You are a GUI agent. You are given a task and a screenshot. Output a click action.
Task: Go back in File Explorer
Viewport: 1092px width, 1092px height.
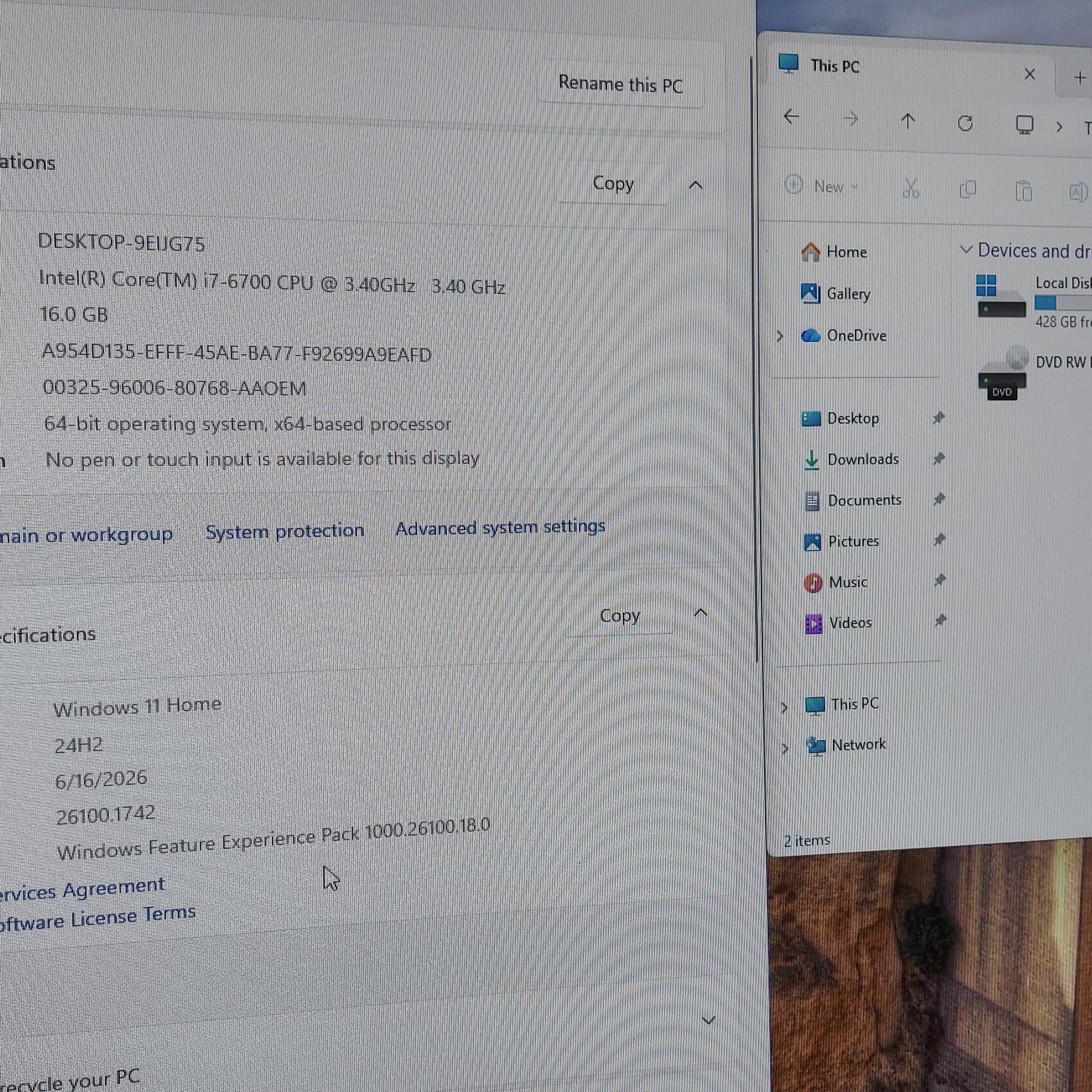791,117
